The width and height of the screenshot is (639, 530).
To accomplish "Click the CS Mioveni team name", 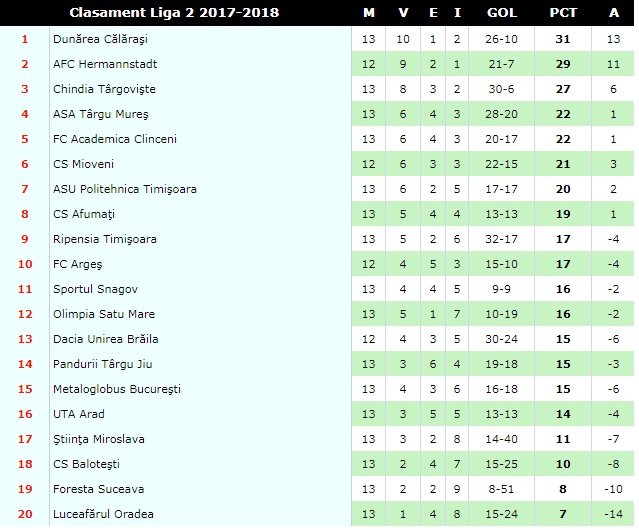I will coord(84,164).
